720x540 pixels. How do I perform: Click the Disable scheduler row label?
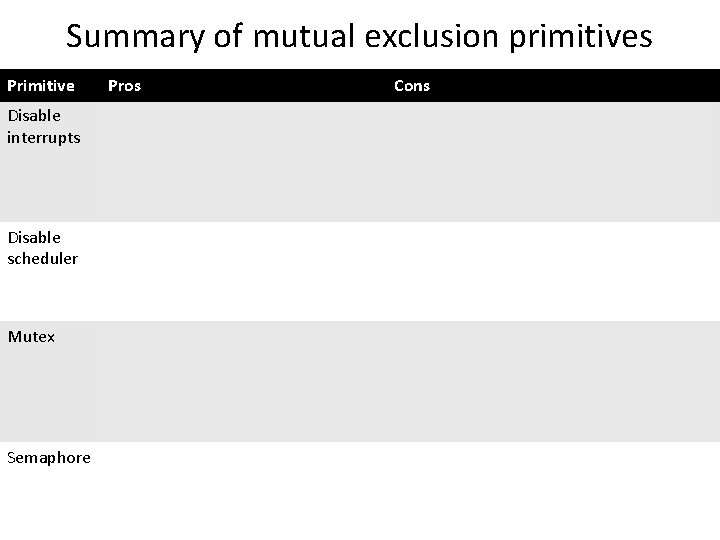tap(43, 248)
